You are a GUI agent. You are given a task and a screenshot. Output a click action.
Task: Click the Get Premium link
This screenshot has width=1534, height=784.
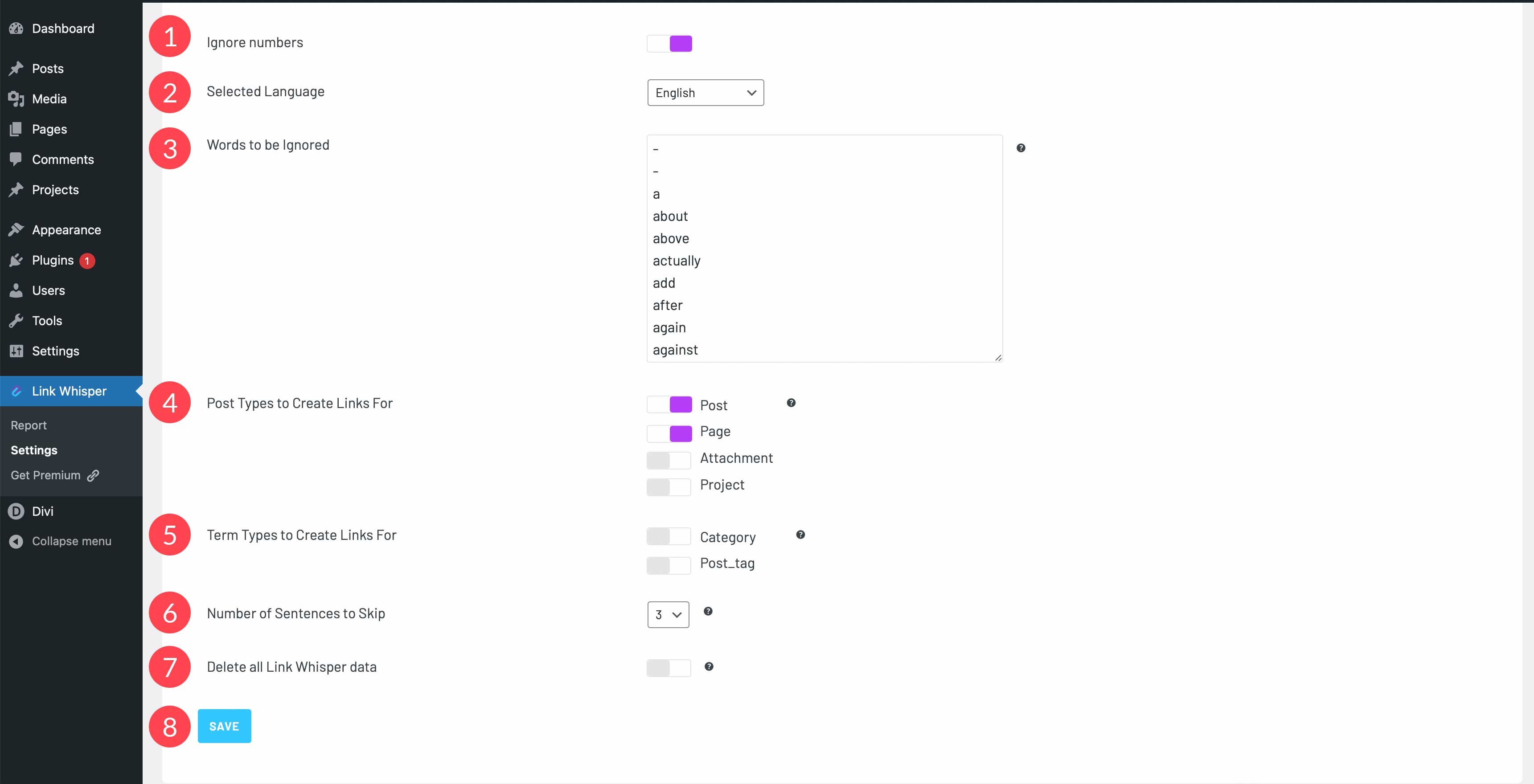pos(53,474)
